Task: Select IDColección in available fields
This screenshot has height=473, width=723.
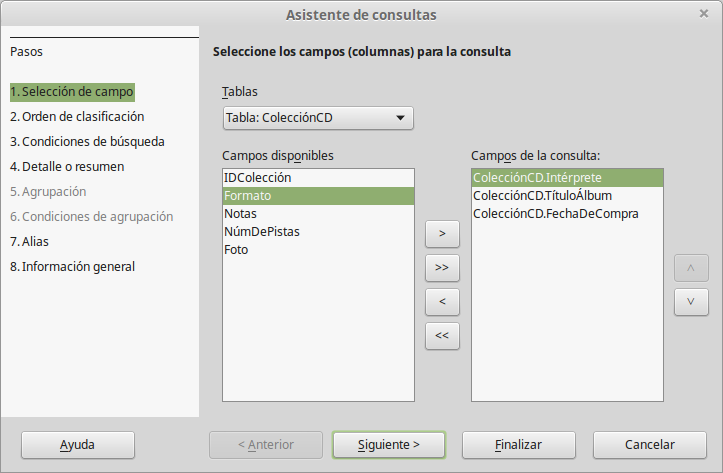Action: tap(258, 177)
